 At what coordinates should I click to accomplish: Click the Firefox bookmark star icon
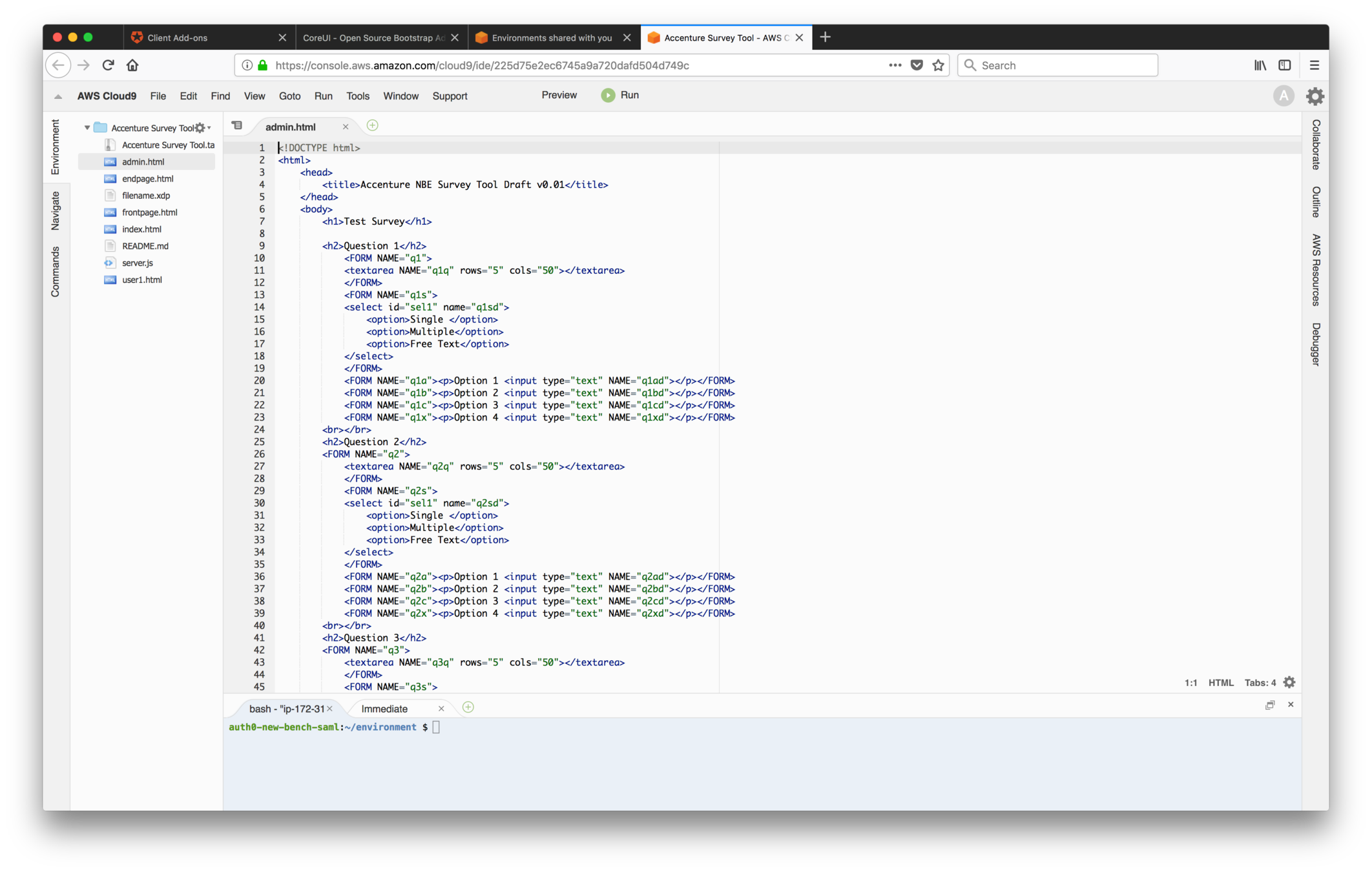939,65
